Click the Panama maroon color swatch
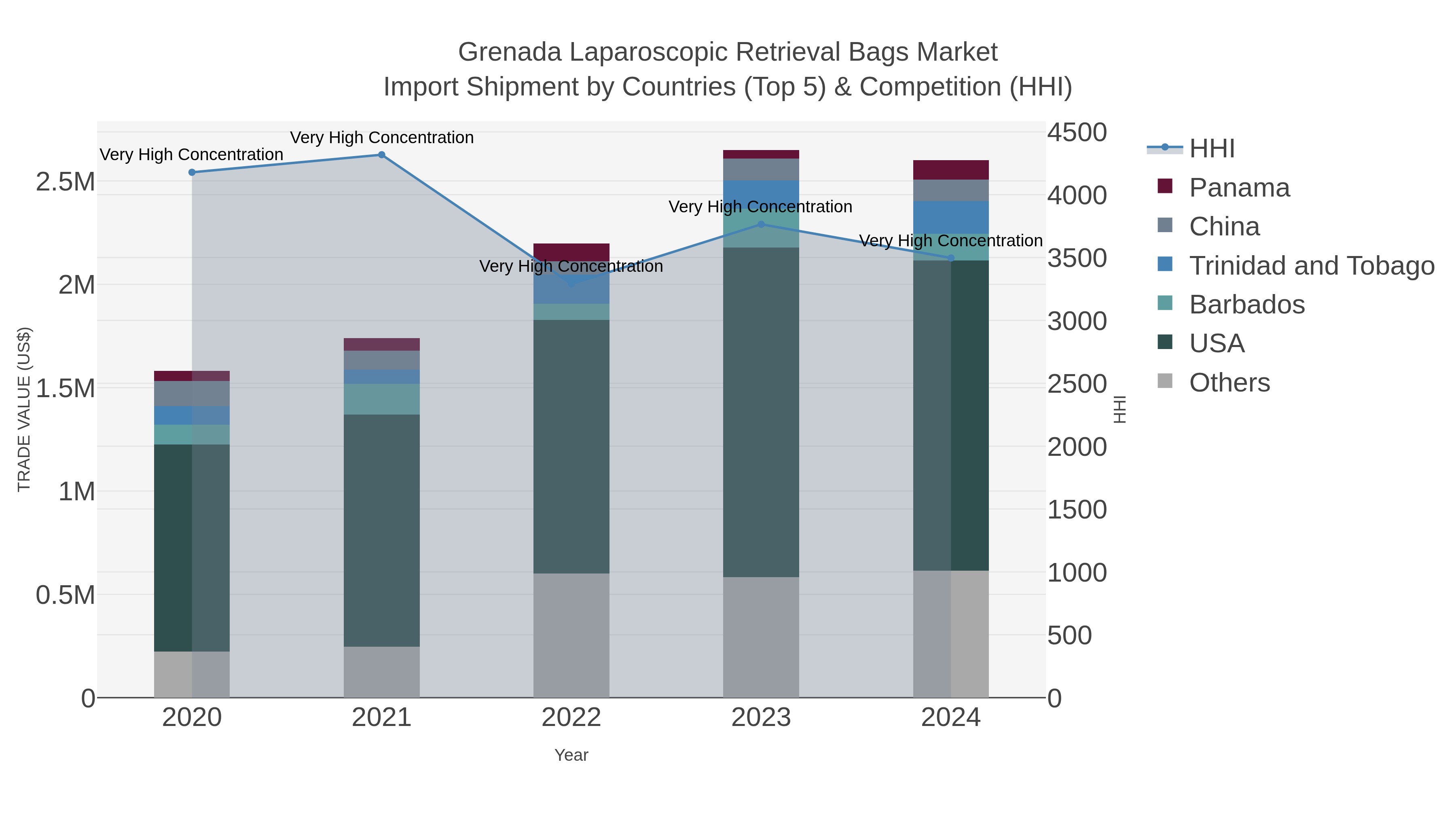 [x=1165, y=186]
